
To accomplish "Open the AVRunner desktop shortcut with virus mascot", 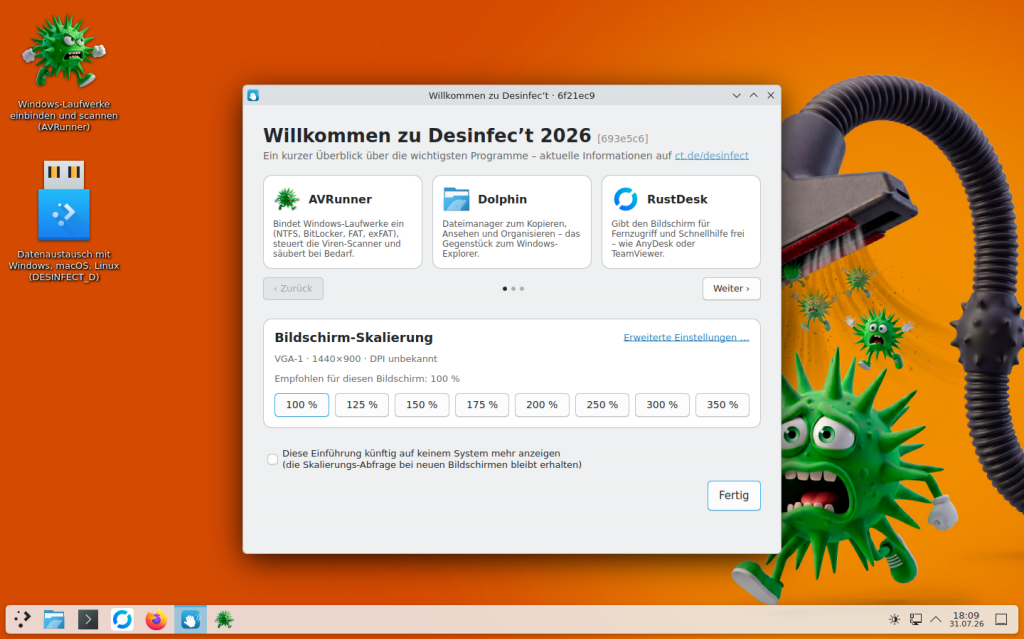I will [x=63, y=52].
